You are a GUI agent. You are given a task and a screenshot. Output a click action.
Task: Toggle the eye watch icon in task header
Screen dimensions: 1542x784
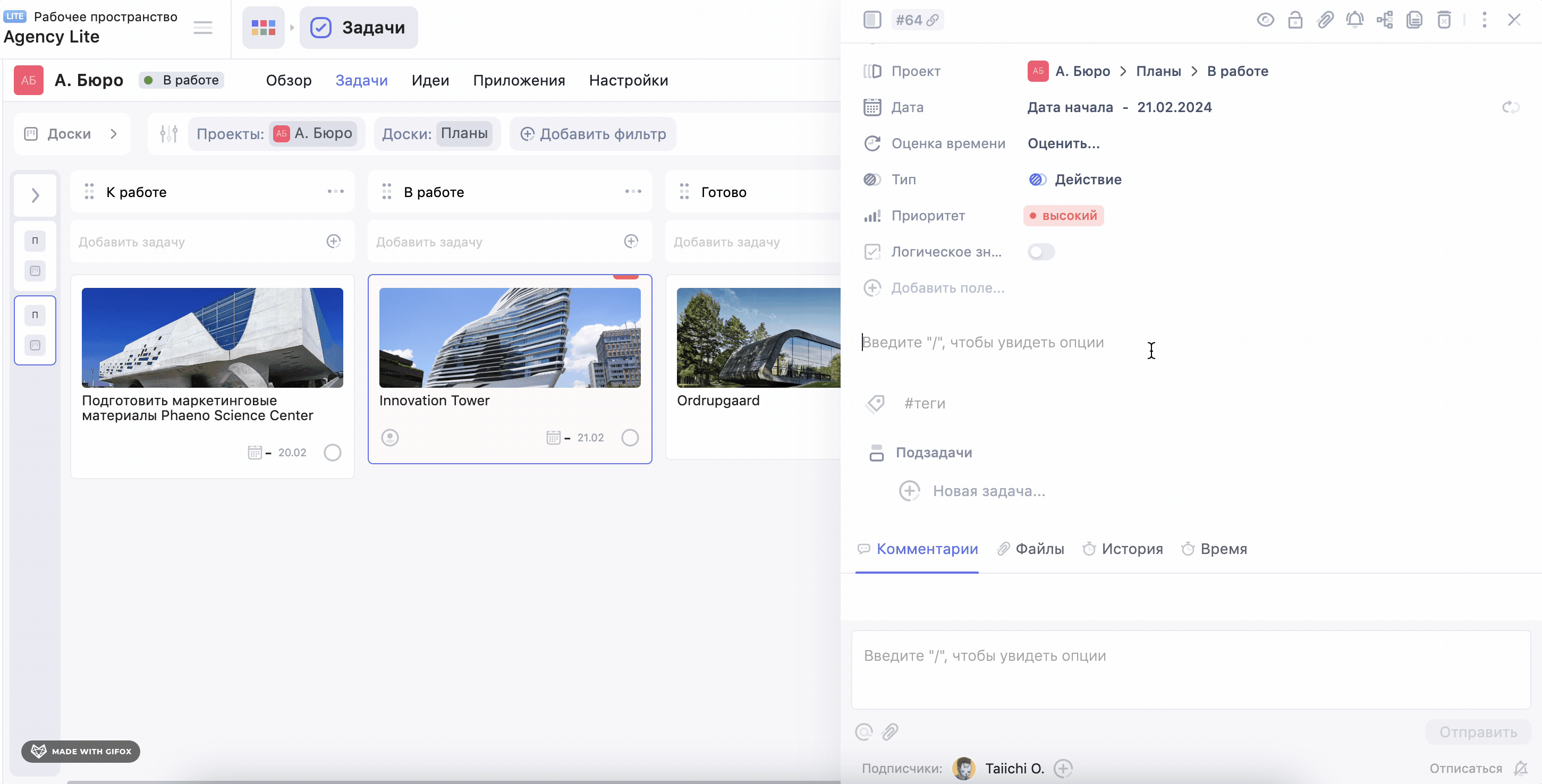pyautogui.click(x=1265, y=20)
